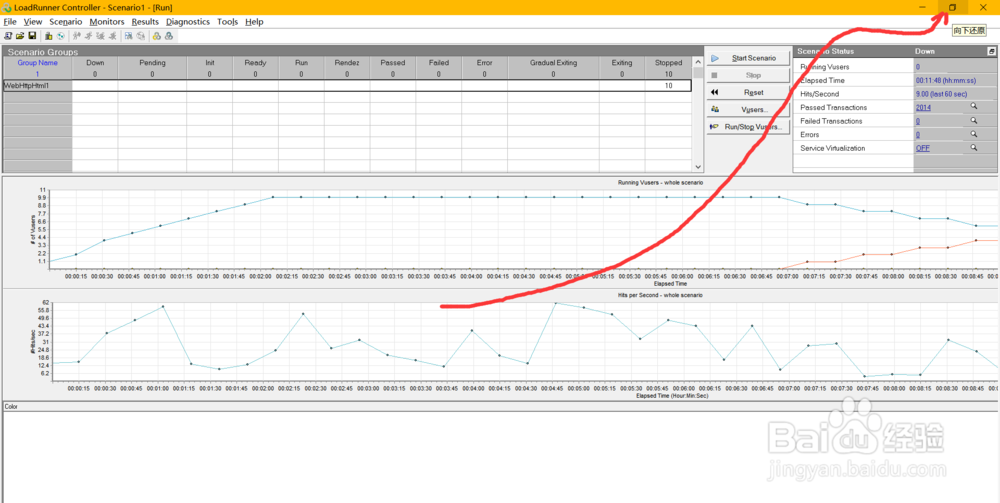Click the Group Name column header

pos(38,63)
